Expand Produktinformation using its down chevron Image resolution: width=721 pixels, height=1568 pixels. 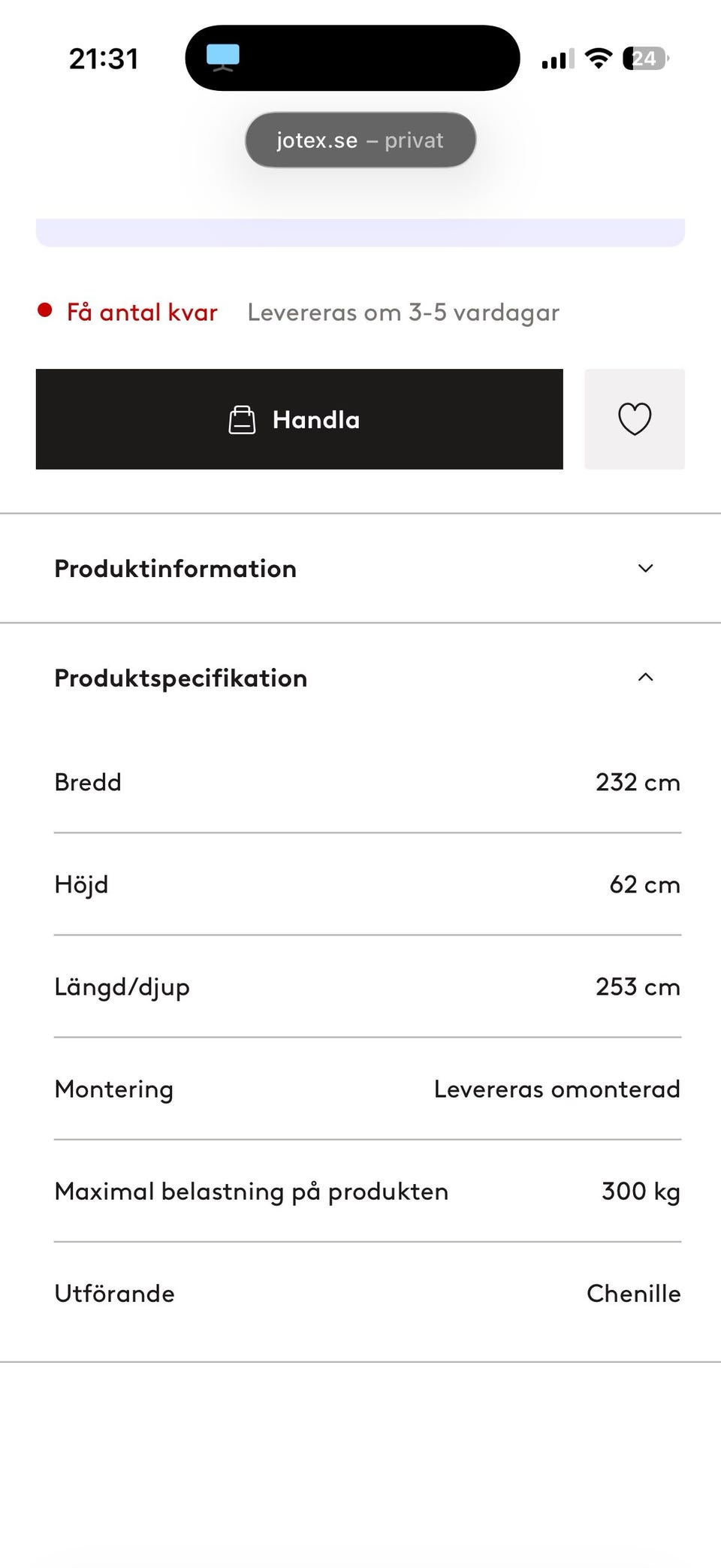coord(645,568)
